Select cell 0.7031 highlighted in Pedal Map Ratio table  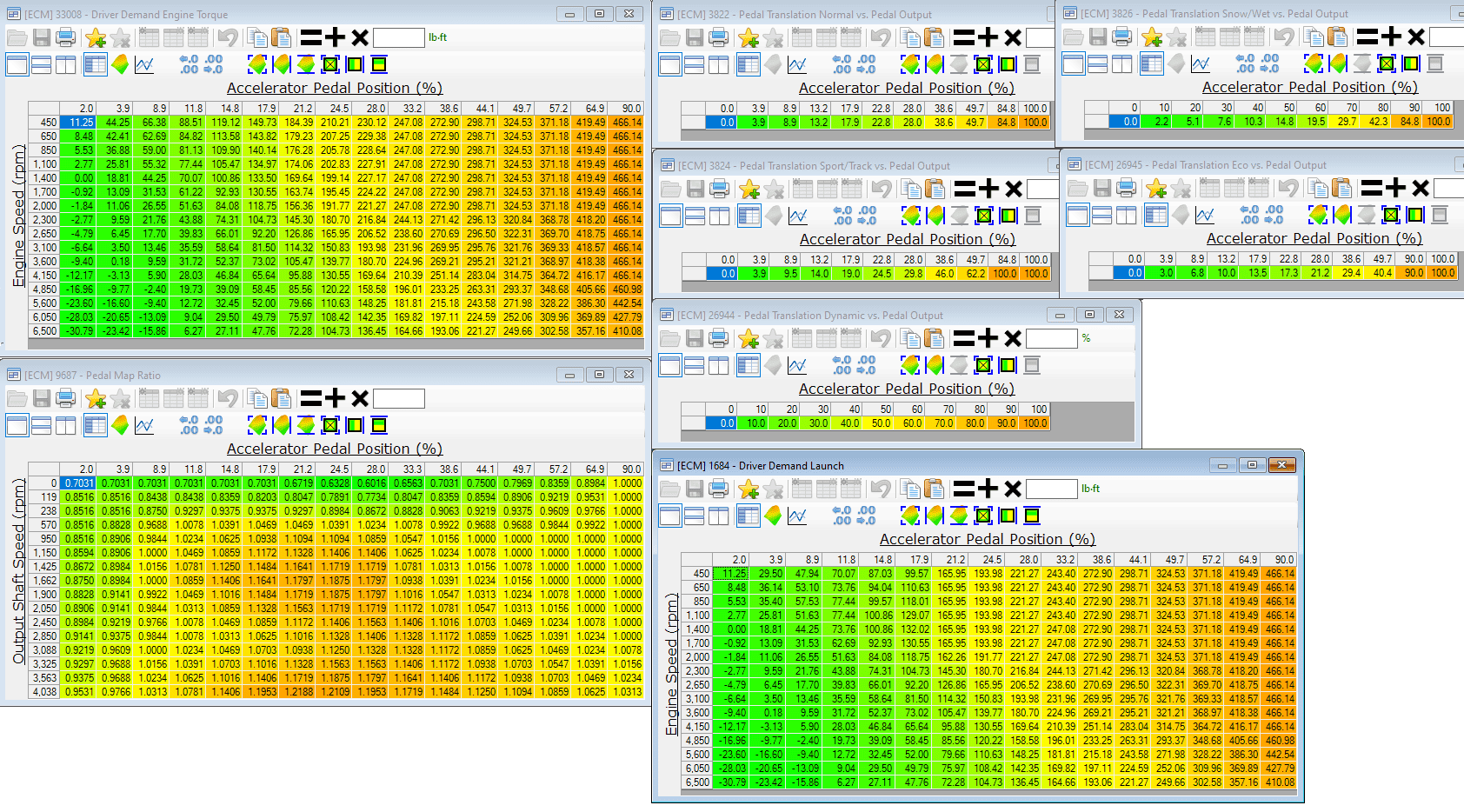pyautogui.click(x=77, y=483)
